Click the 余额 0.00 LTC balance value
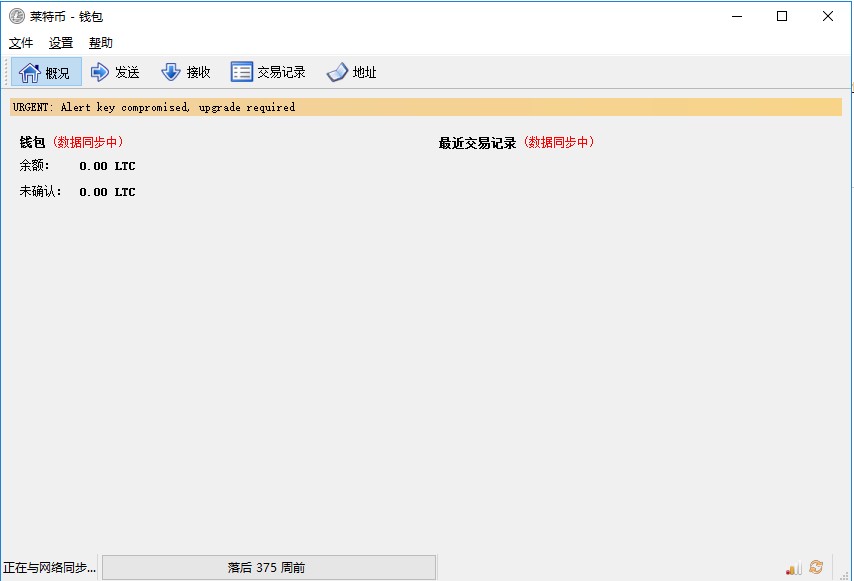The image size is (854, 581). (107, 166)
